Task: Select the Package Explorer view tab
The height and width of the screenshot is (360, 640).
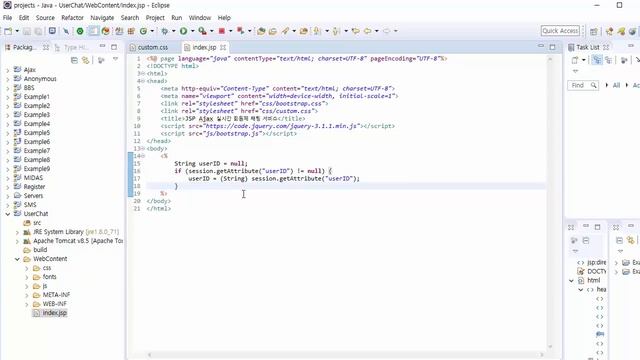Action: (24, 47)
